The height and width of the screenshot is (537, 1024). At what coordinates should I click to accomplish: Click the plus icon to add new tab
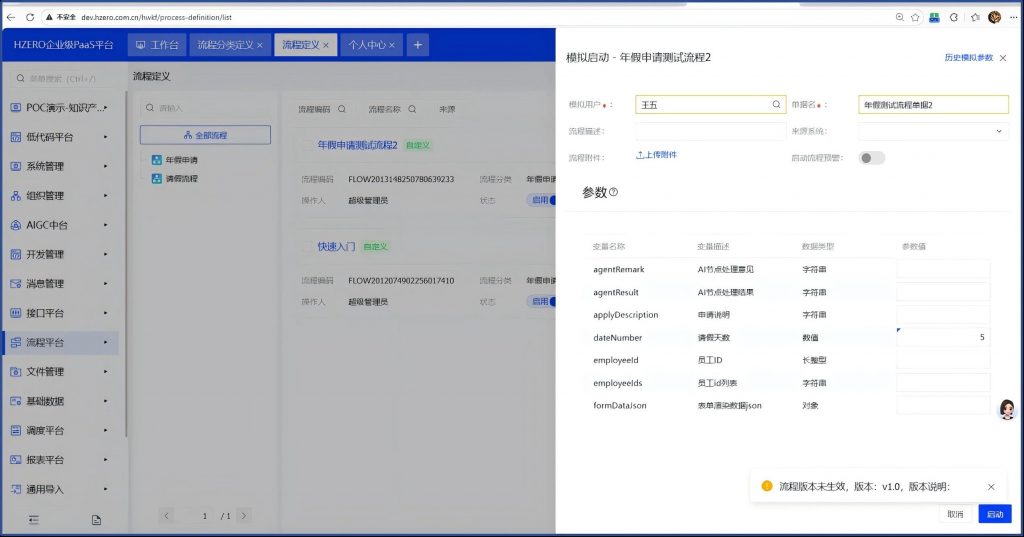(x=418, y=45)
